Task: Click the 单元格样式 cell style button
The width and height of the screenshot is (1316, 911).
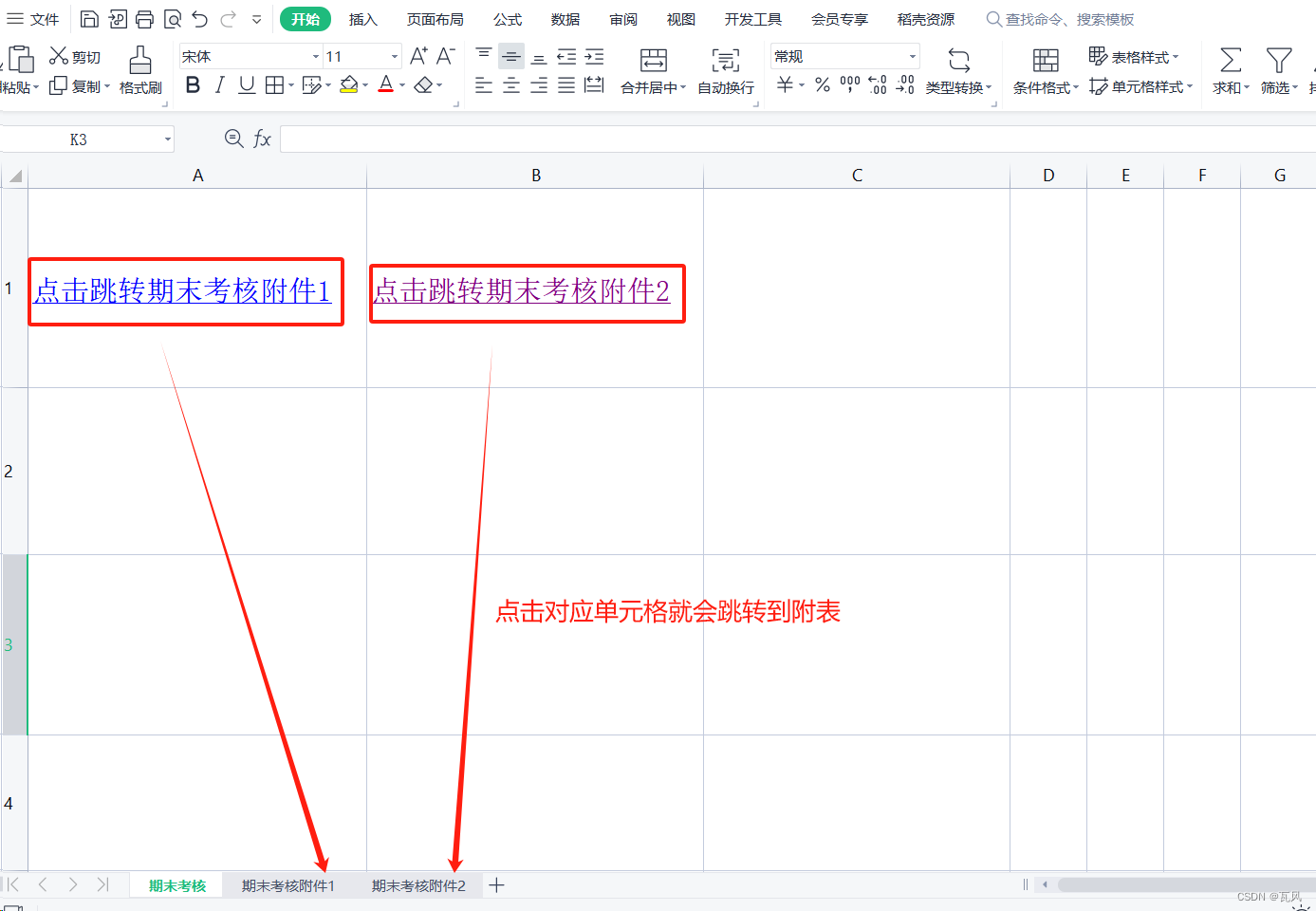Action: [1140, 86]
